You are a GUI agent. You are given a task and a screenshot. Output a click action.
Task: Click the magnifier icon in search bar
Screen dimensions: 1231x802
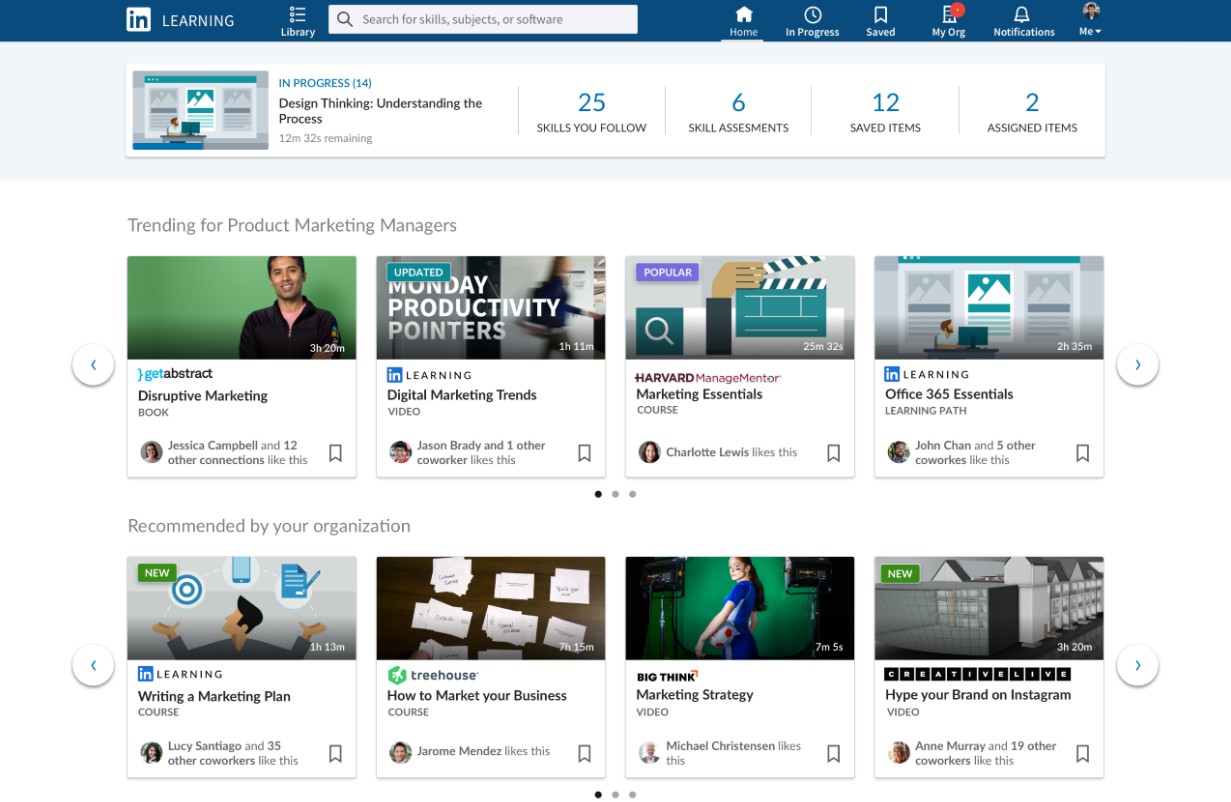[345, 19]
